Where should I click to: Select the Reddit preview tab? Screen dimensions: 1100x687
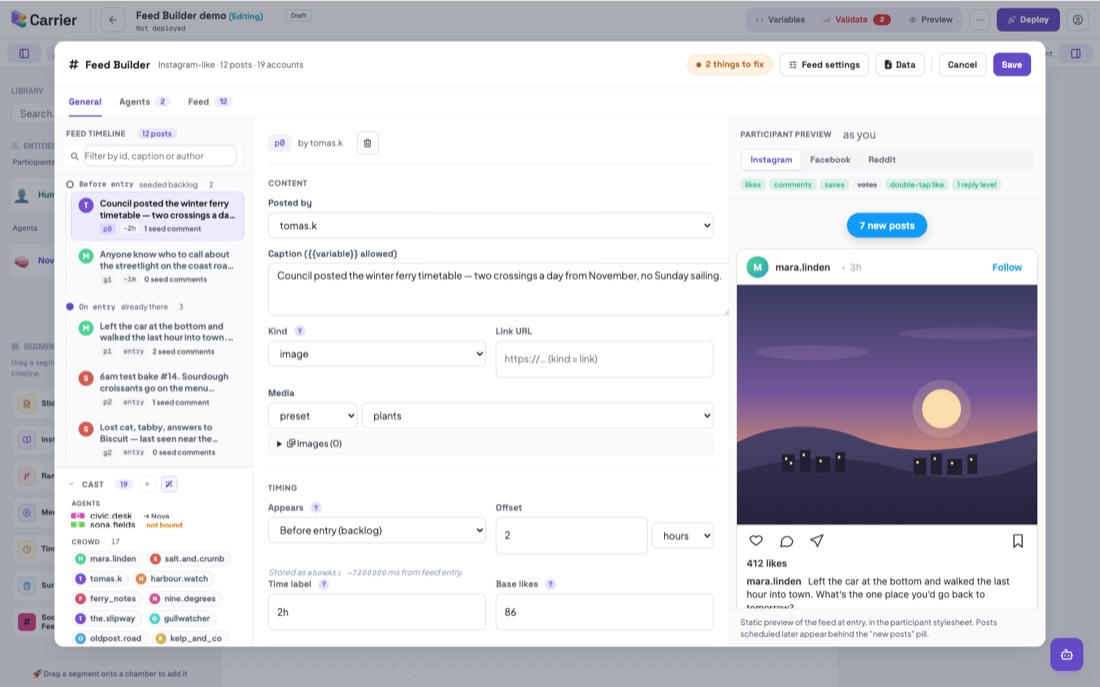(882, 160)
